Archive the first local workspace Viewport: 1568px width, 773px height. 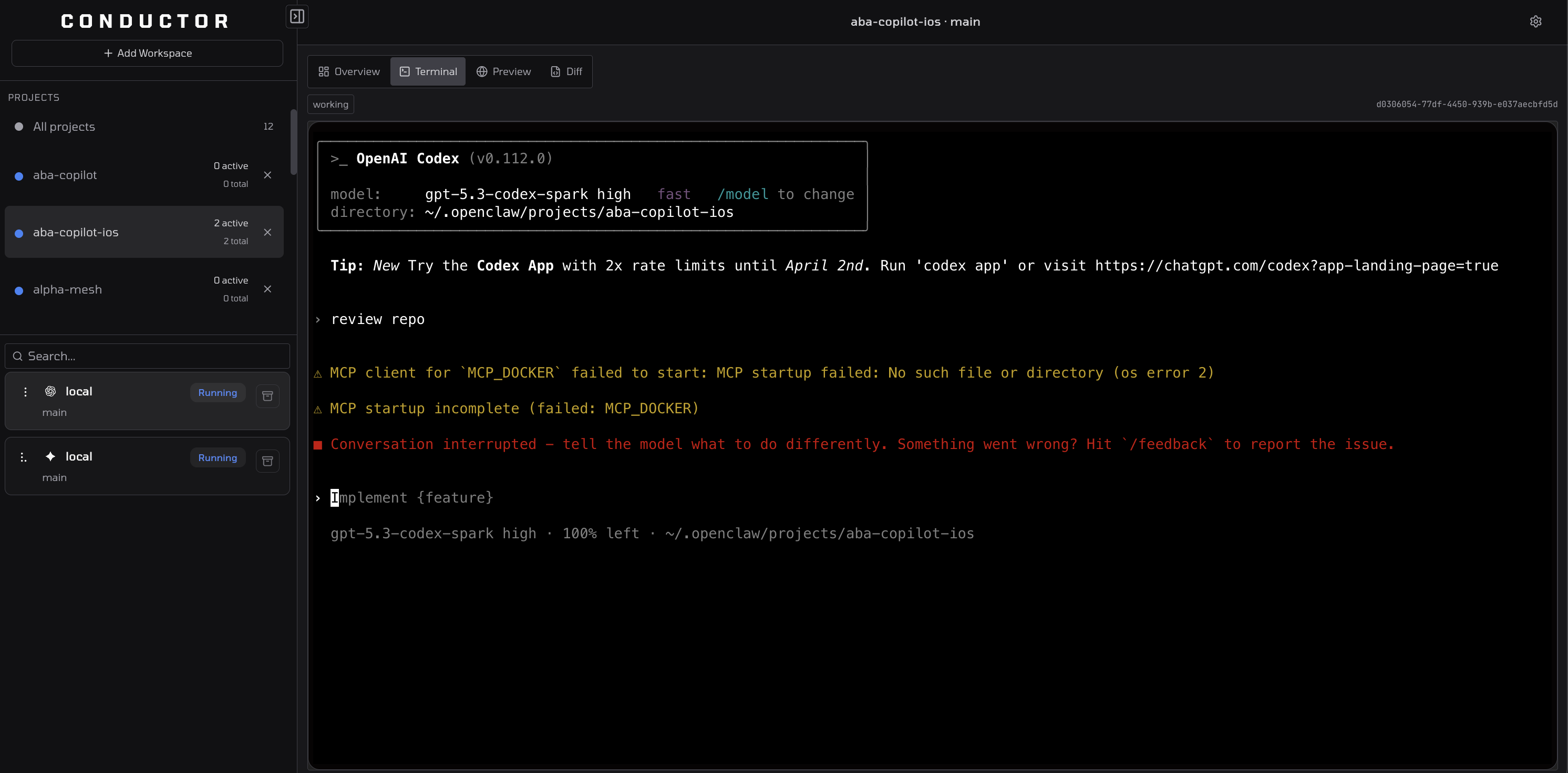coord(267,396)
